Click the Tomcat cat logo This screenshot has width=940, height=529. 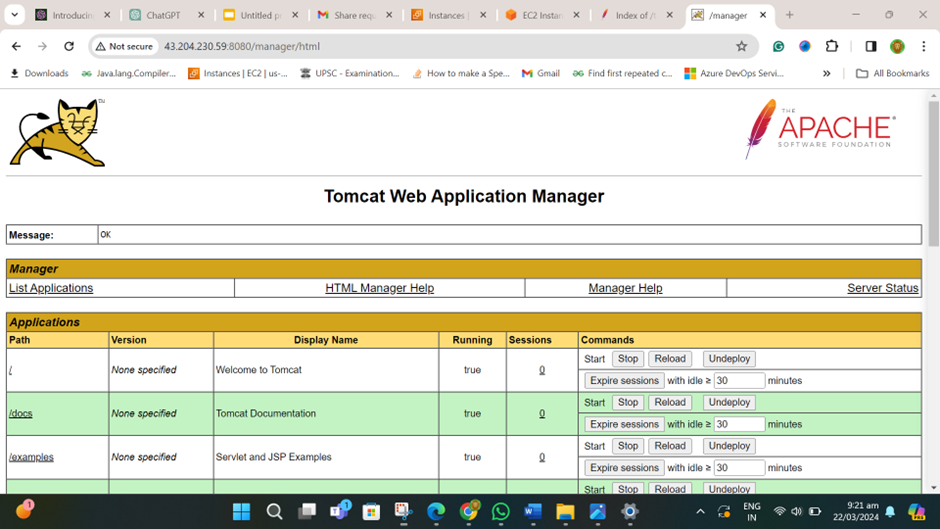point(58,133)
